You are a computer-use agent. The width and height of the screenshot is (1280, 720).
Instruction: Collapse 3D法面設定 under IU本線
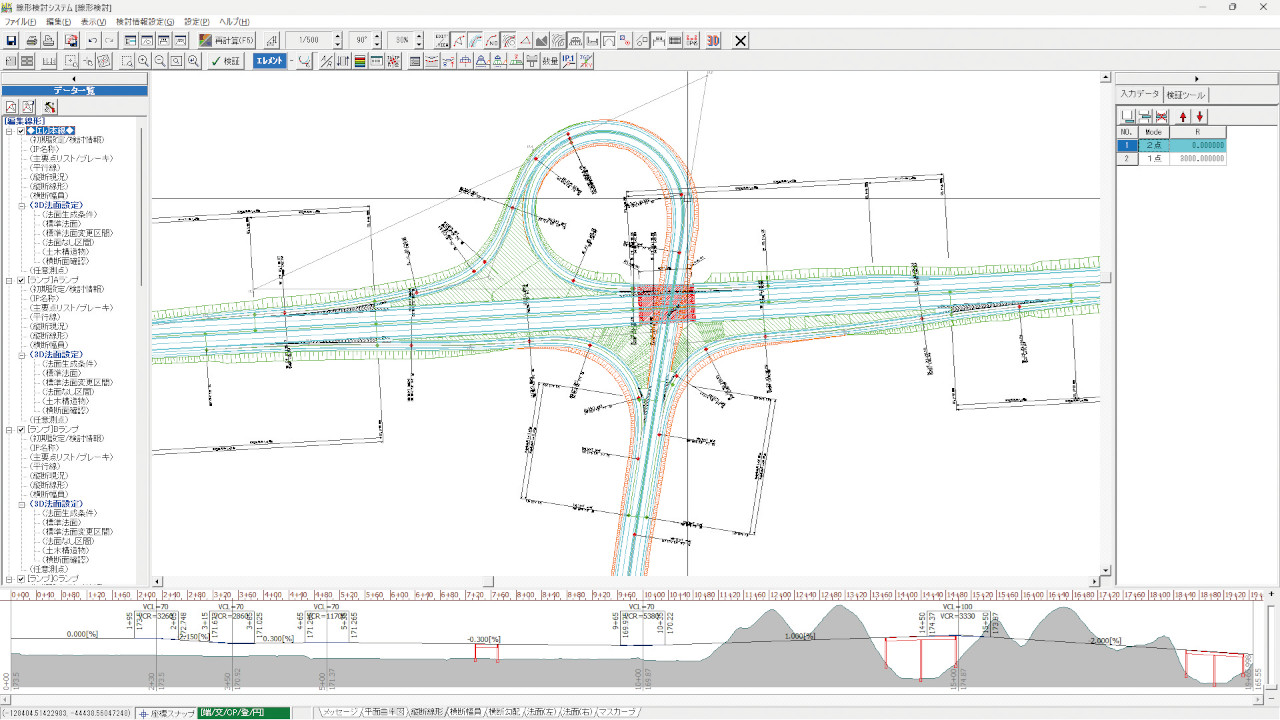click(21, 206)
